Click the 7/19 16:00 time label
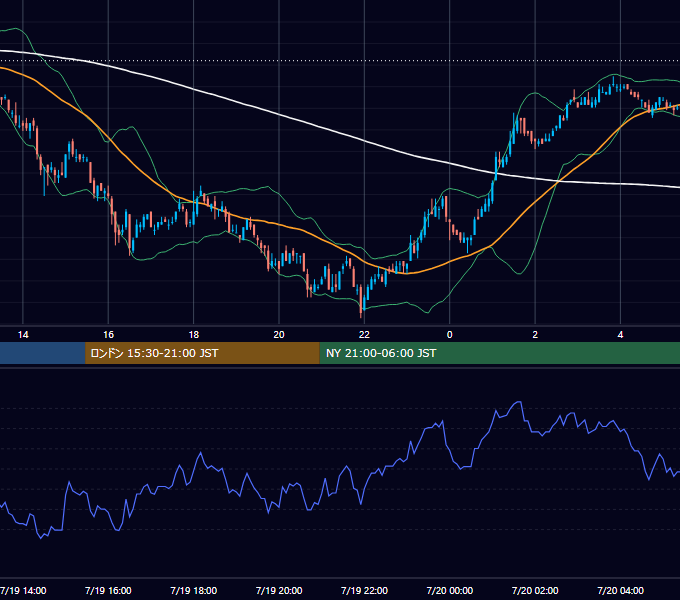The width and height of the screenshot is (680, 600). pos(108,590)
